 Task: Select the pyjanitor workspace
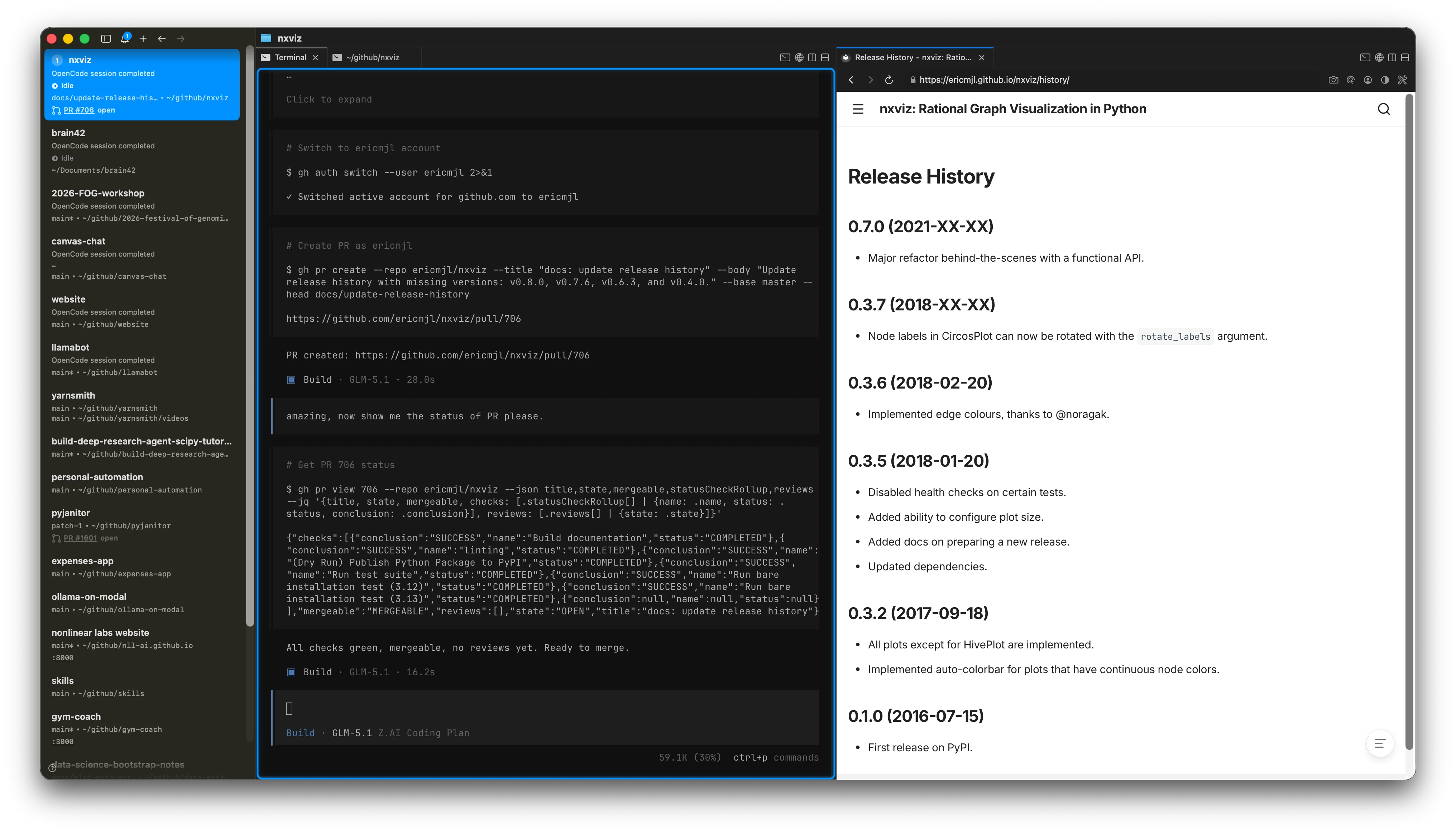pyautogui.click(x=142, y=525)
